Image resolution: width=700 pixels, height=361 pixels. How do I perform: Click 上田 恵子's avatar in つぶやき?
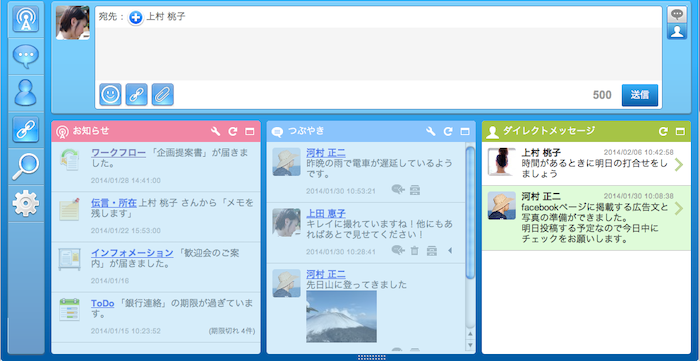pos(287,222)
